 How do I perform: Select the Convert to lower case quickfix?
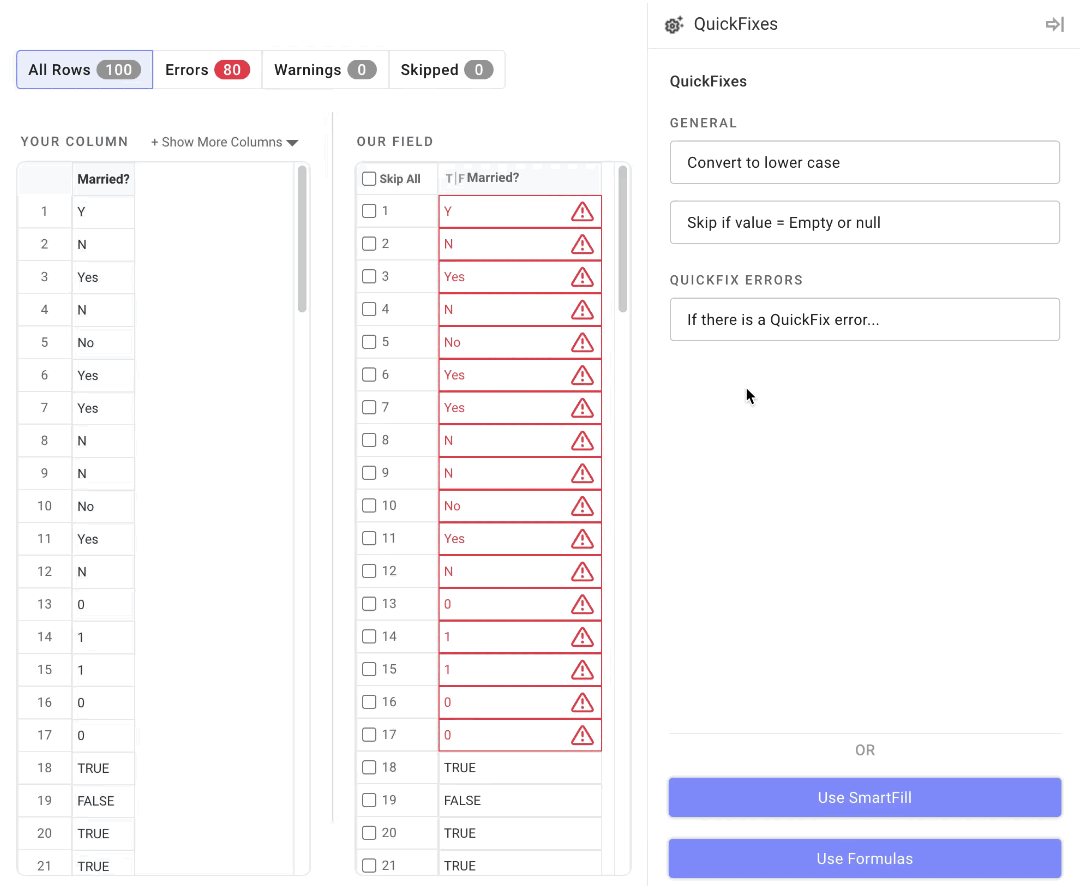click(x=864, y=163)
